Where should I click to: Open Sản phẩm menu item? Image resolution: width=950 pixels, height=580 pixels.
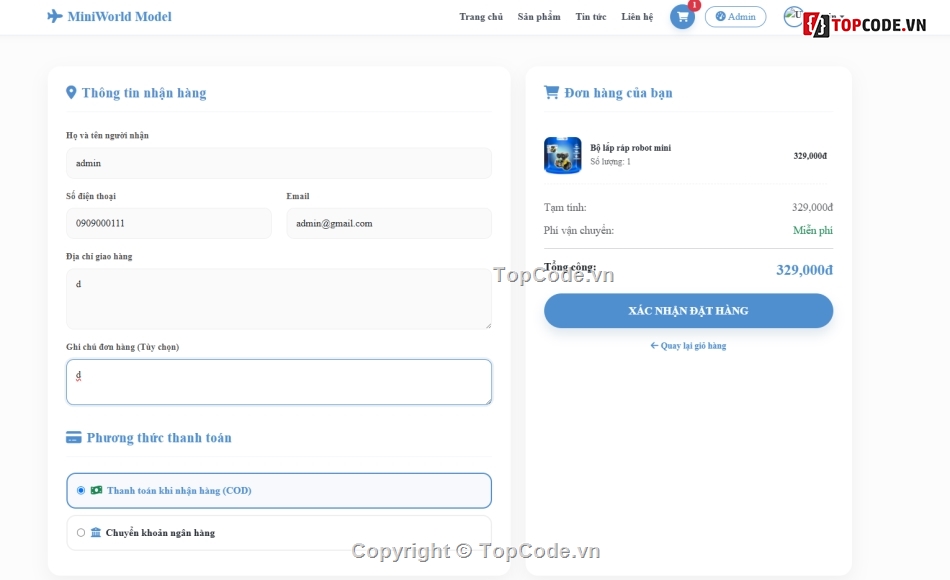point(539,17)
